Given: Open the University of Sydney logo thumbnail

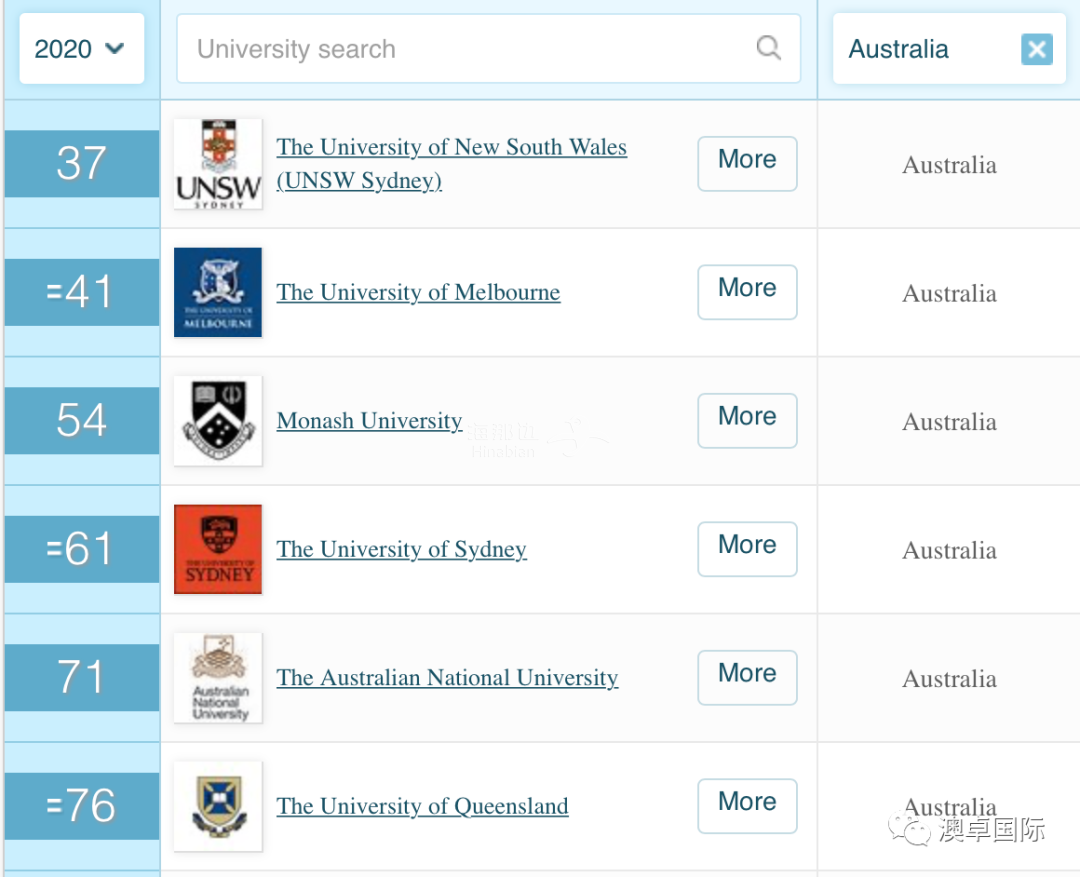Looking at the screenshot, I should [218, 549].
